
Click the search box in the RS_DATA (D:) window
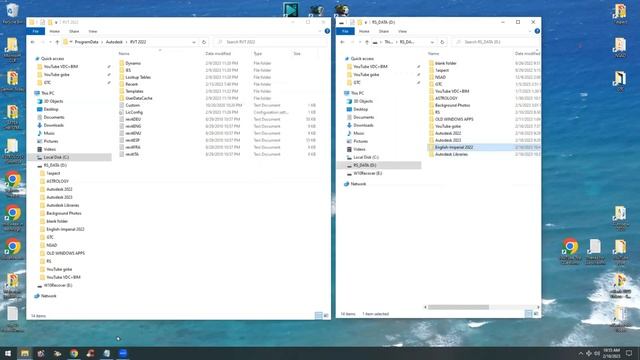point(496,42)
